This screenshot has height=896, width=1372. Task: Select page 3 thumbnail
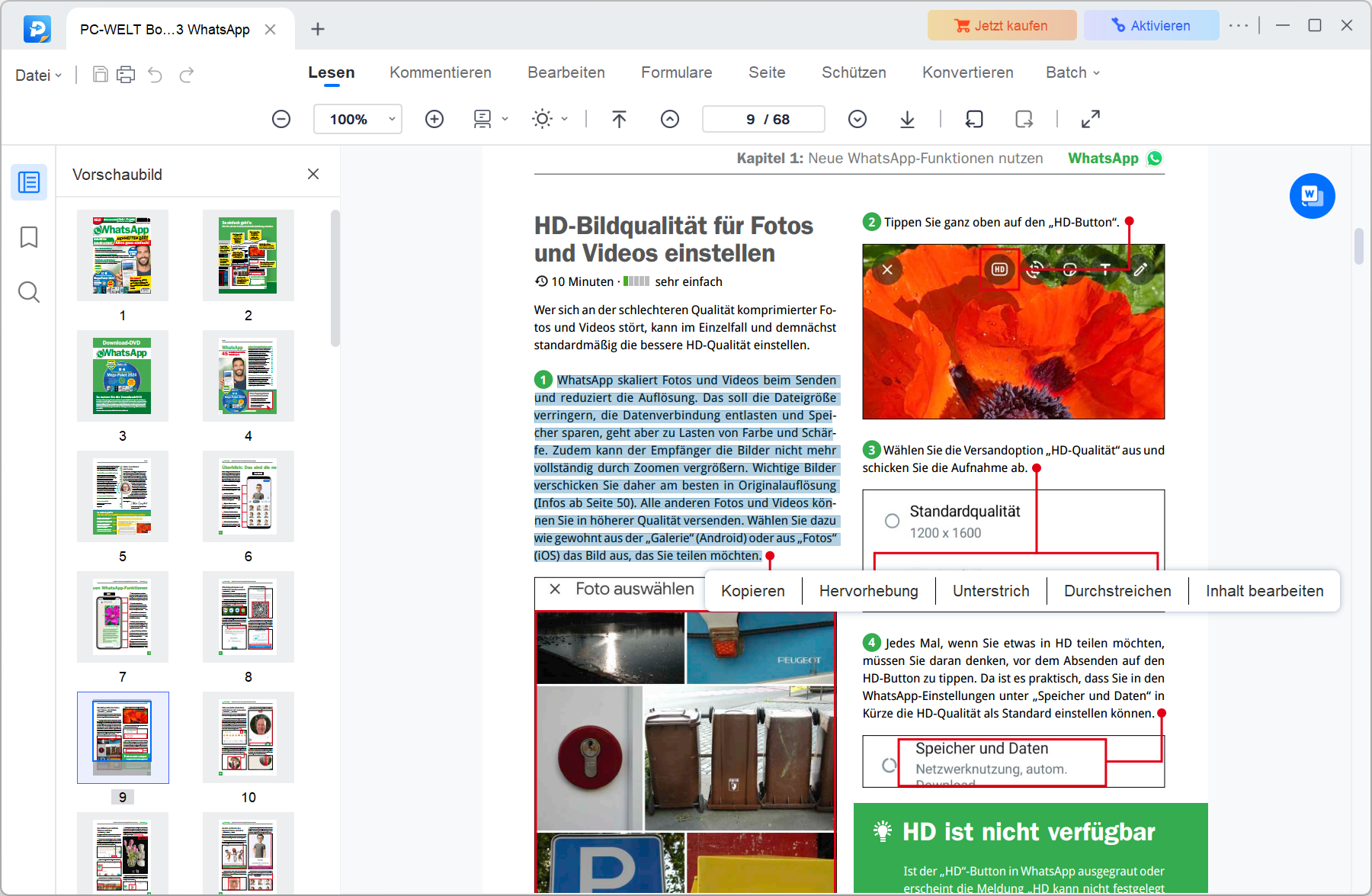point(122,376)
